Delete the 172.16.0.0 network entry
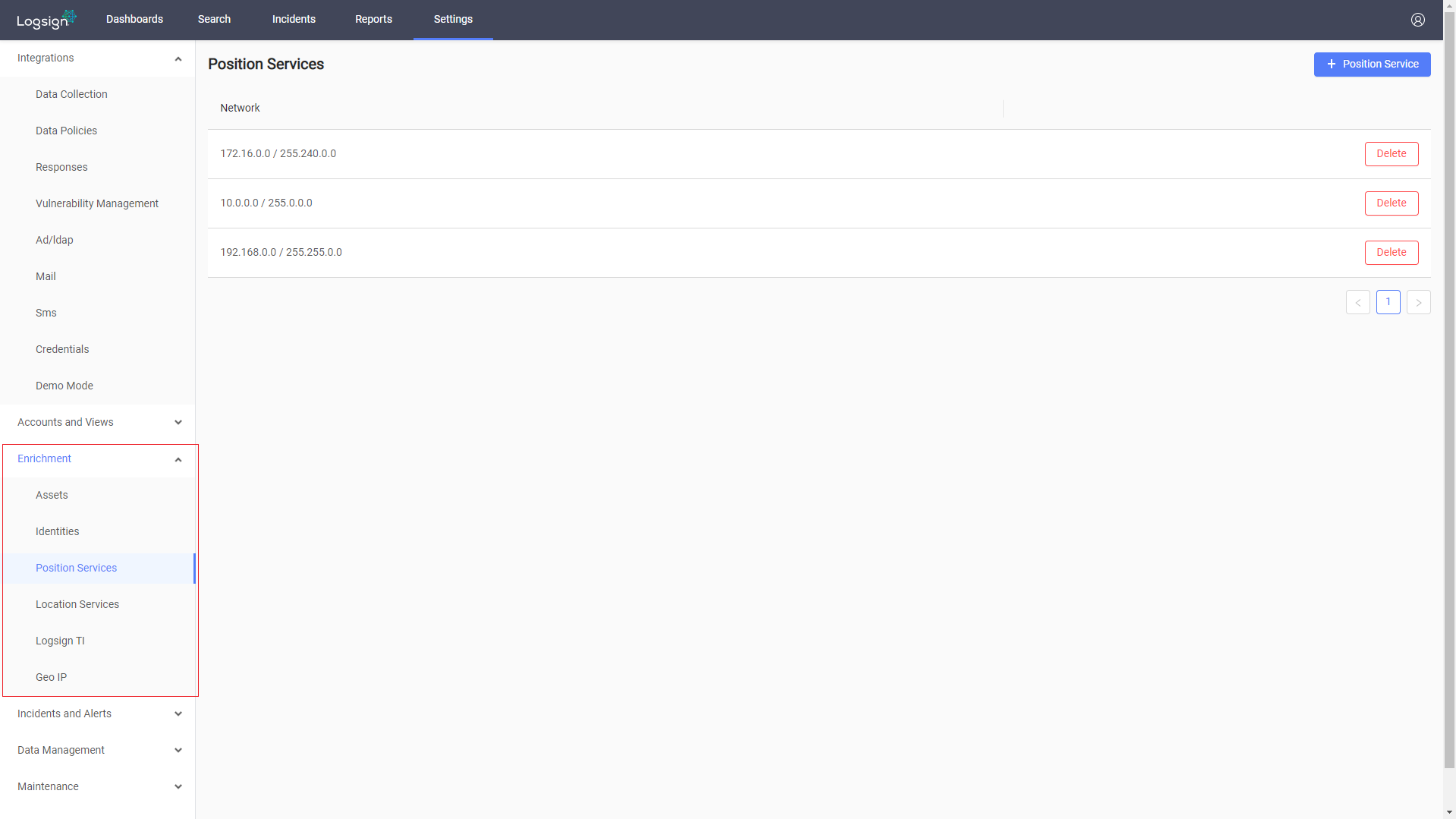Image resolution: width=1456 pixels, height=819 pixels. [x=1391, y=154]
